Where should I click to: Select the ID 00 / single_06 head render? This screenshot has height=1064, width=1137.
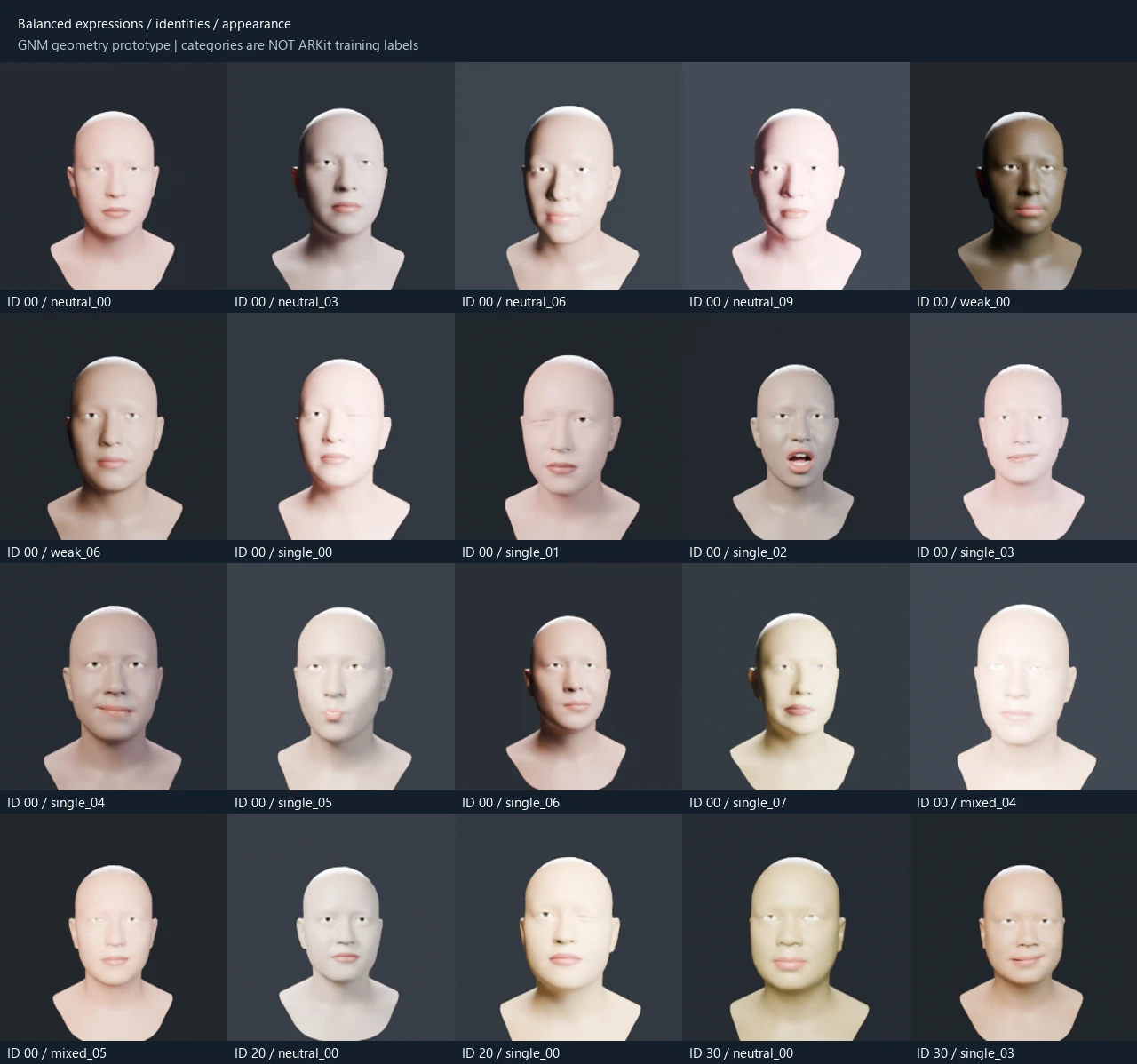click(568, 677)
